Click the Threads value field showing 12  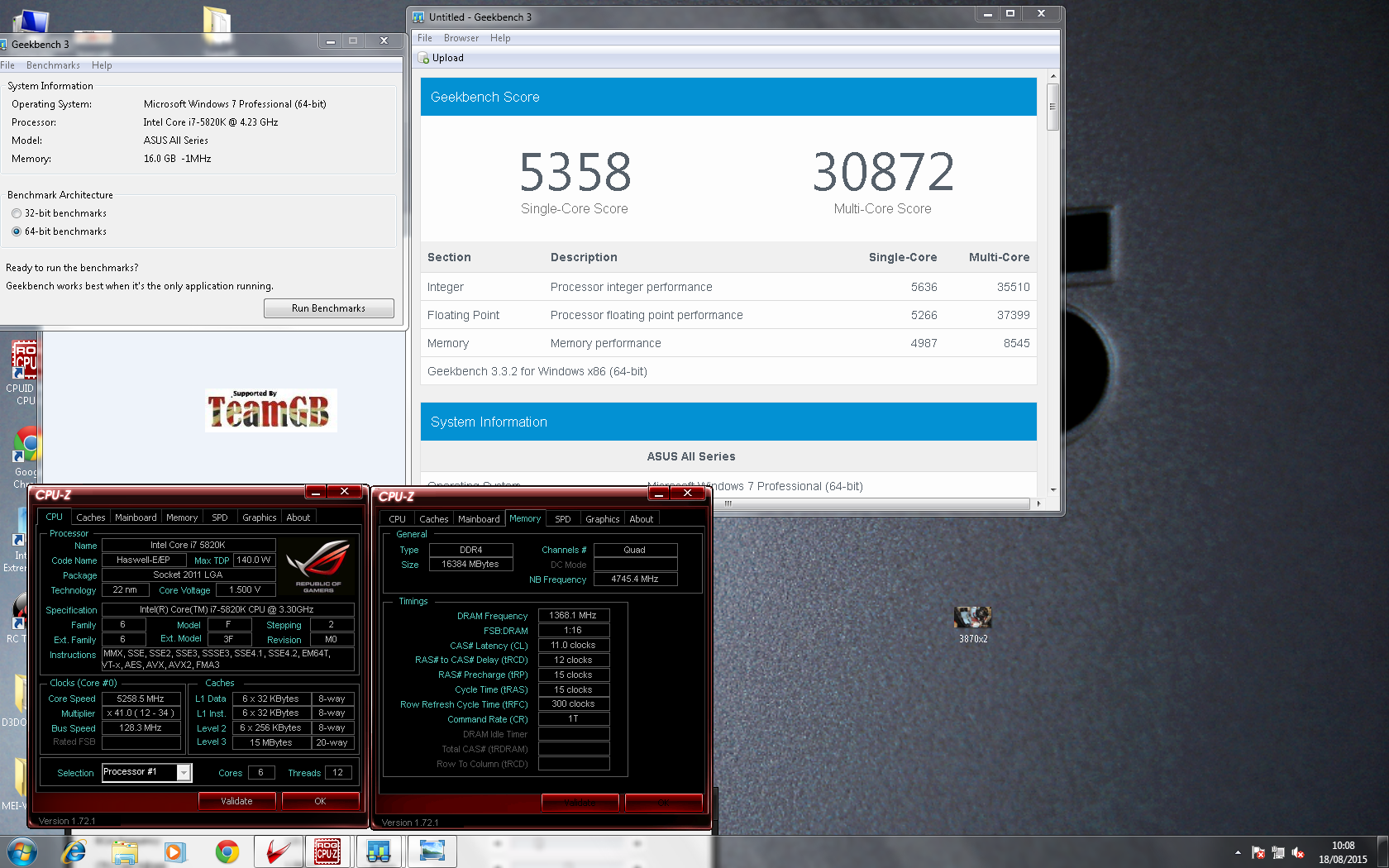[x=338, y=772]
